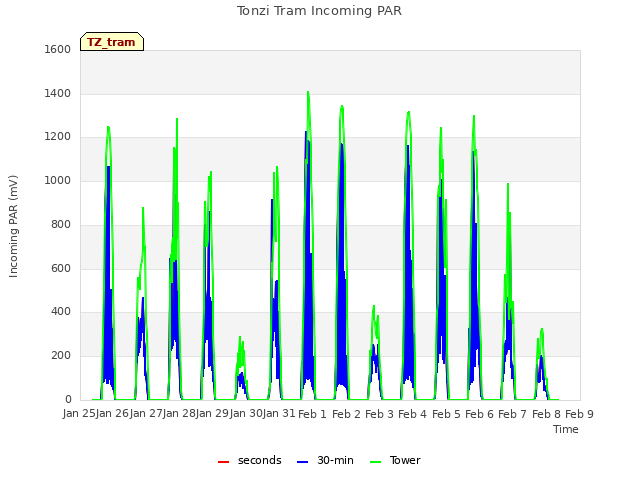Click the red seconds legend swatch

click(x=223, y=462)
